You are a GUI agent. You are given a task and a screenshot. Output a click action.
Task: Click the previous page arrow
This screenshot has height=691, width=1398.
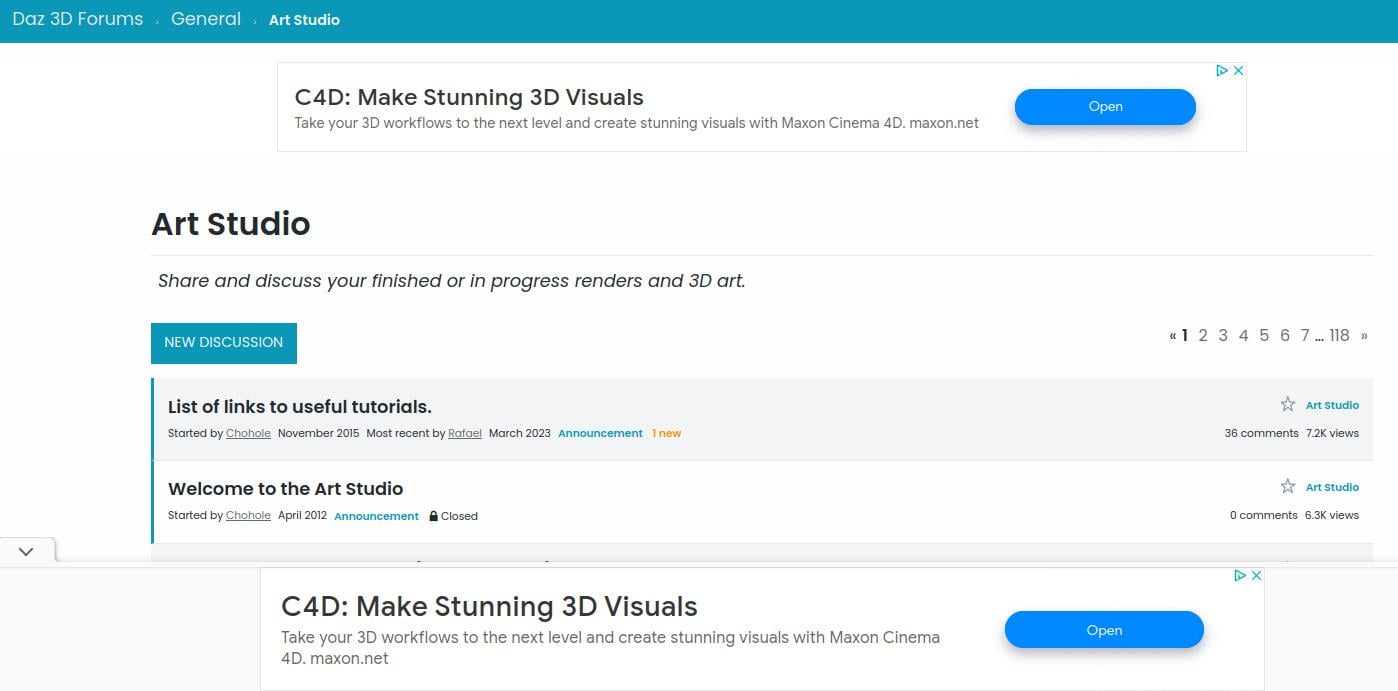coord(1172,336)
